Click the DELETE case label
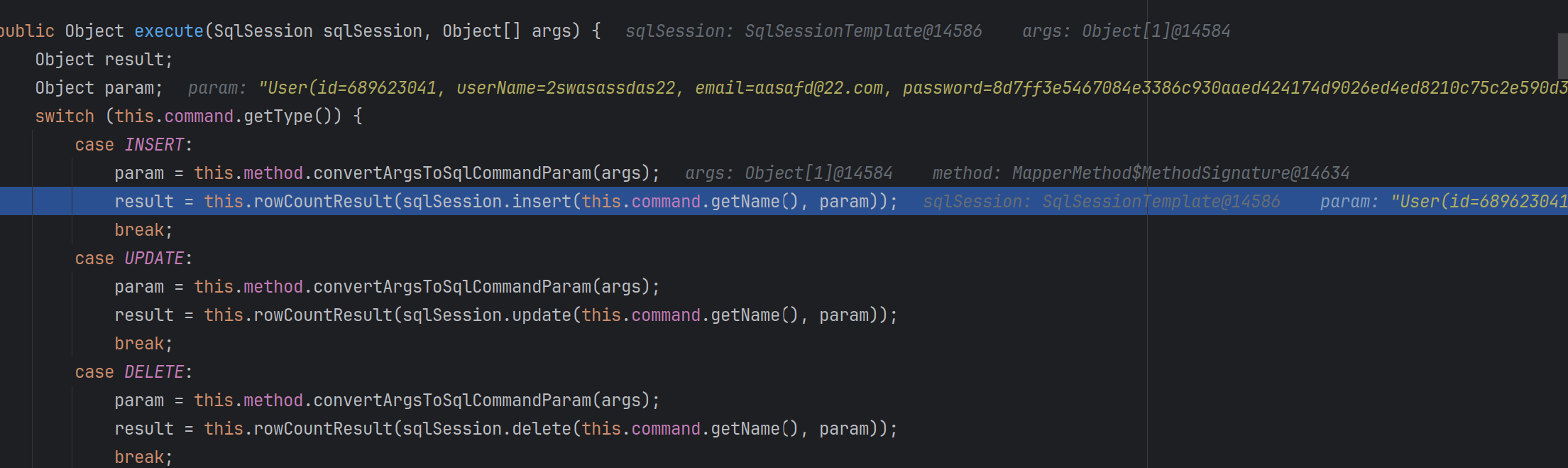 tap(154, 372)
